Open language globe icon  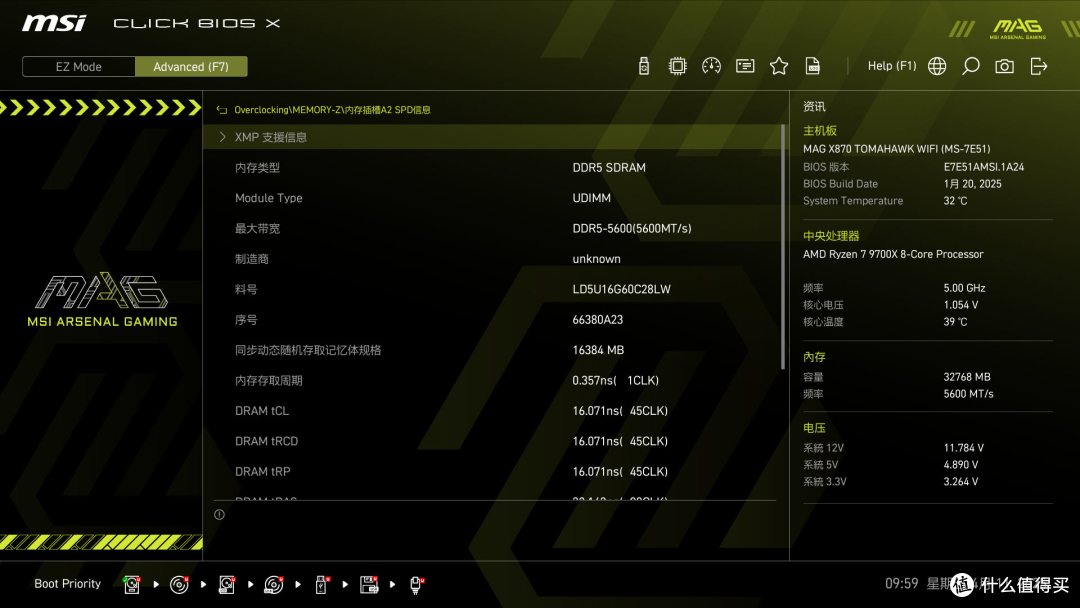[937, 66]
